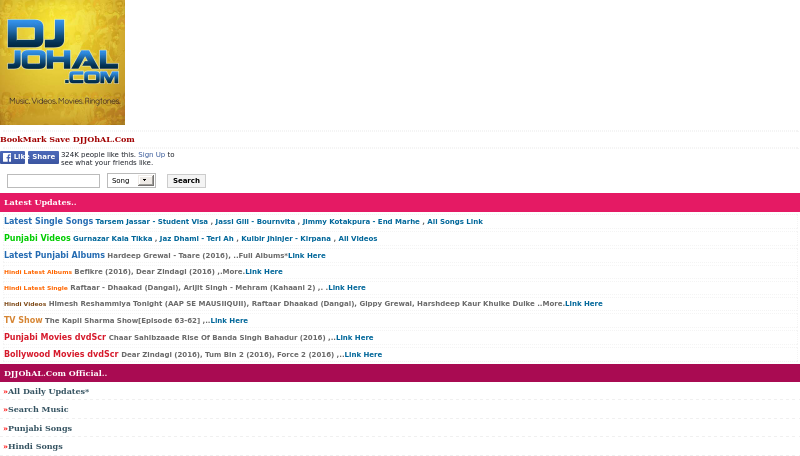The image size is (800, 456).
Task: Click 'Hardeep Grewal - Taare (2016)' text
Action: pyautogui.click(x=168, y=256)
